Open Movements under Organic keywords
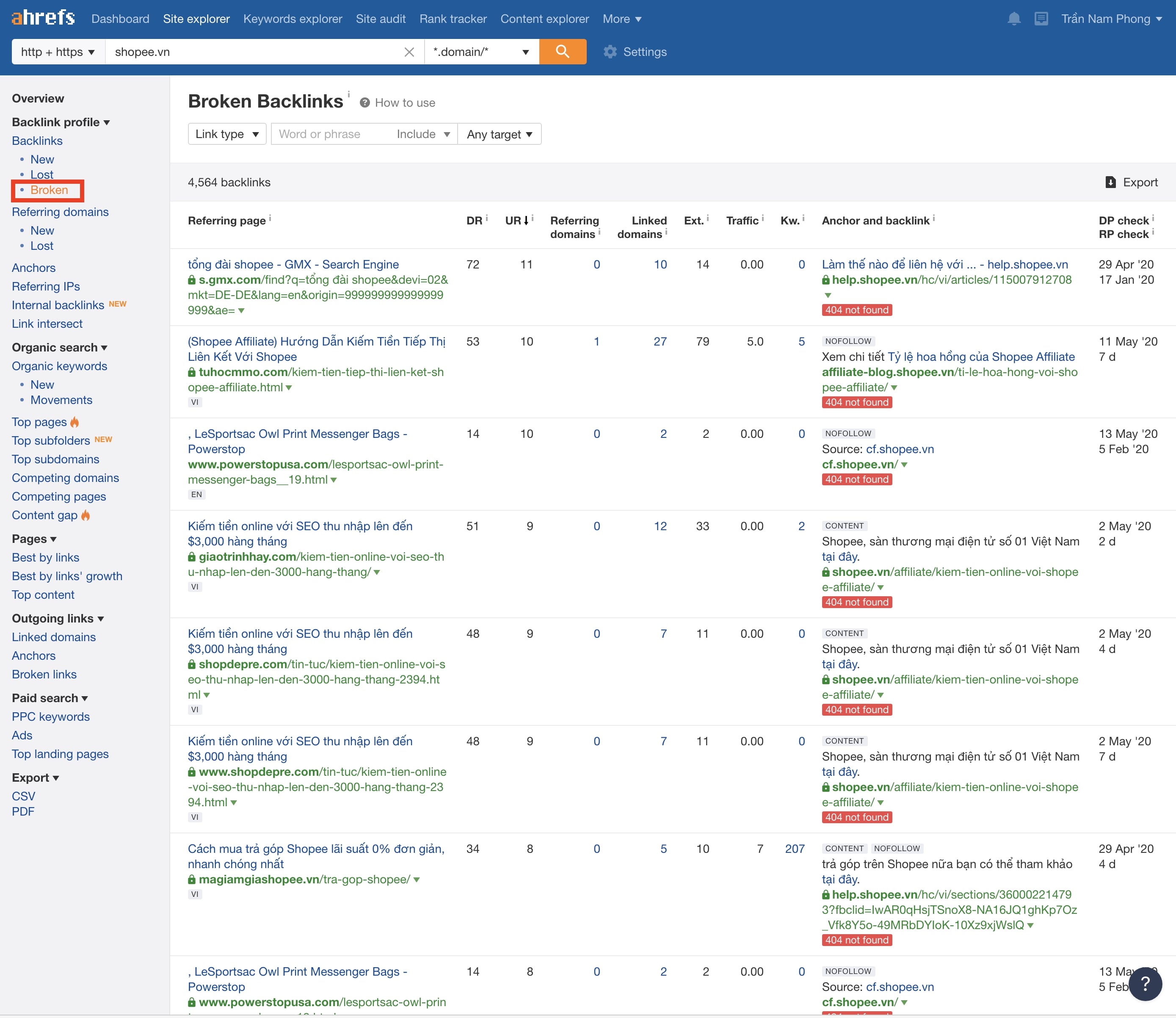This screenshot has width=1176, height=1018. click(61, 401)
